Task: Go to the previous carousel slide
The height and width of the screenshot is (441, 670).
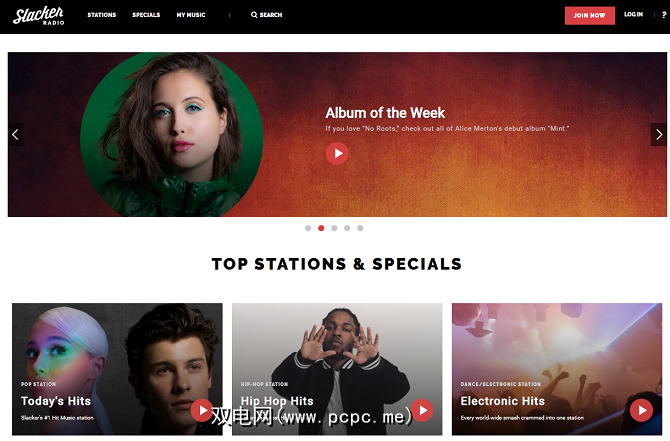Action: [x=15, y=135]
